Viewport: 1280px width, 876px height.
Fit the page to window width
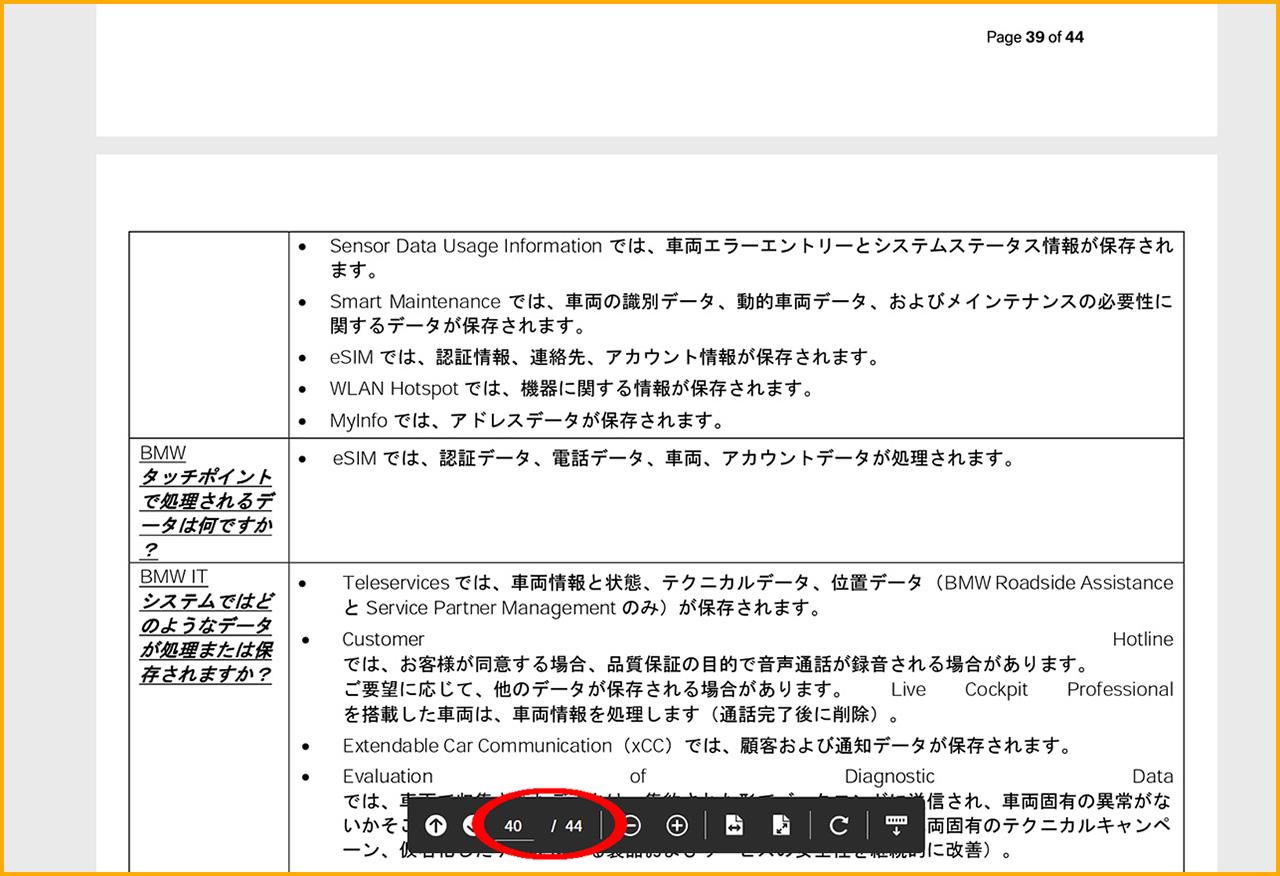[x=734, y=825]
